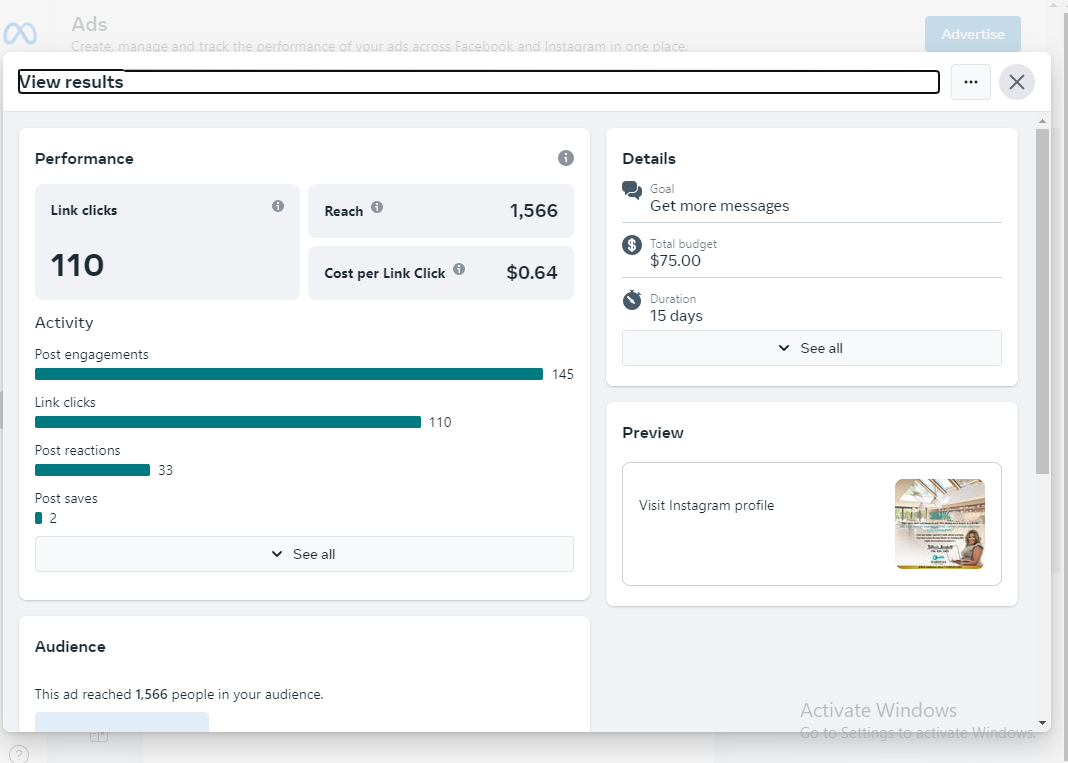
Task: Click the $0.64 cost value
Action: (x=531, y=272)
